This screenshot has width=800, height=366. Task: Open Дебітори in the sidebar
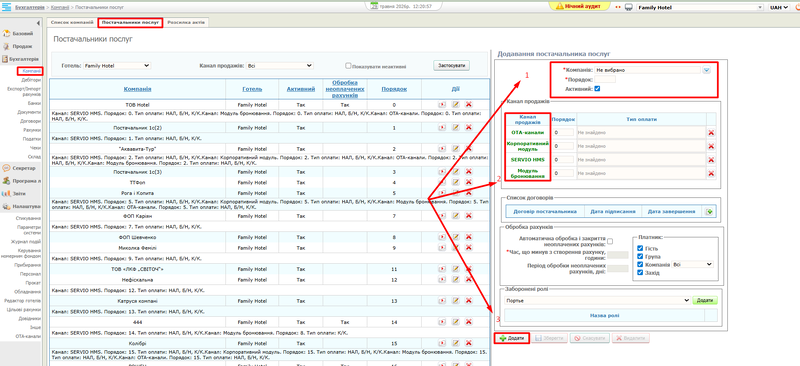tap(31, 80)
